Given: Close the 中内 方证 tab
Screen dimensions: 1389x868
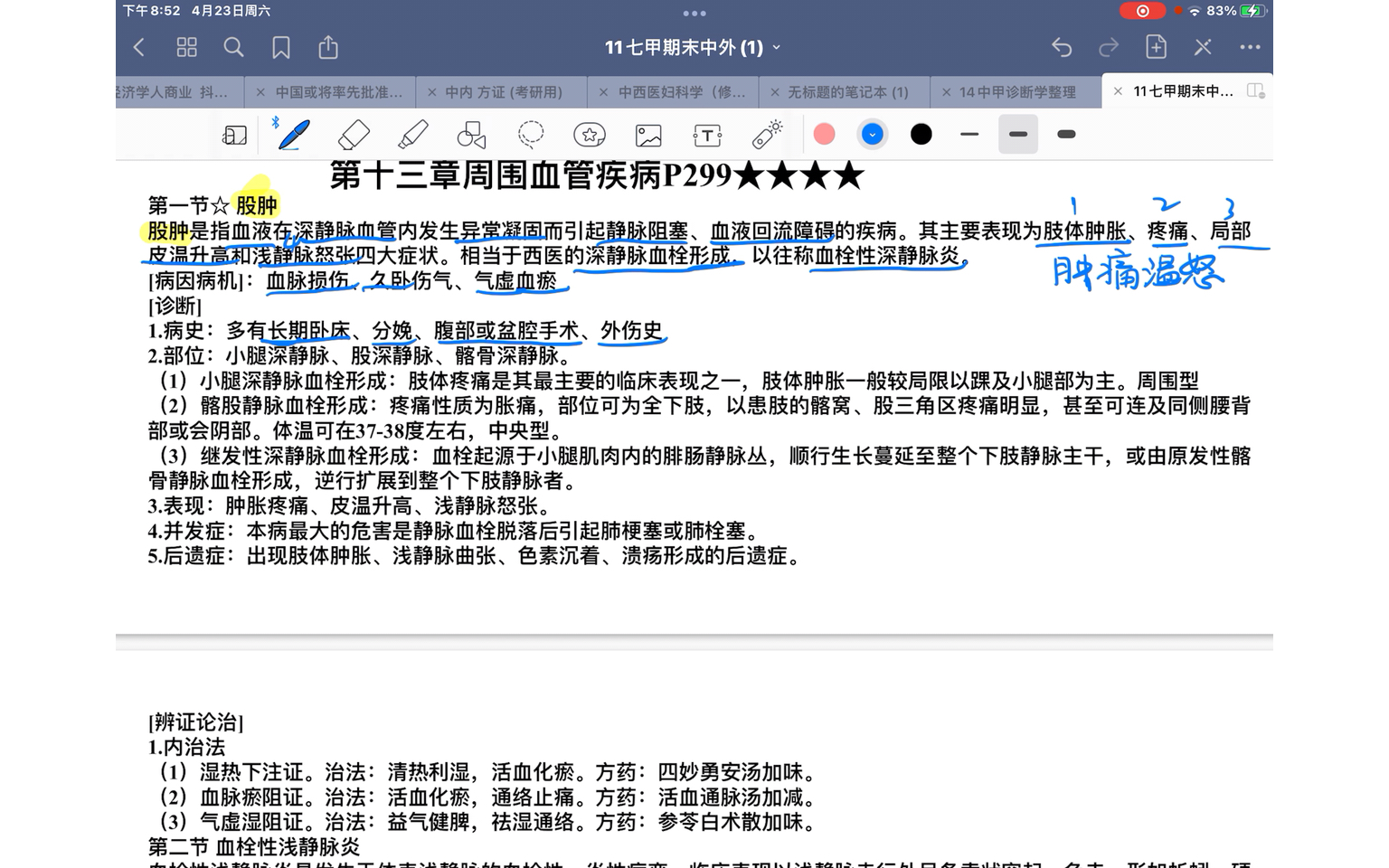Looking at the screenshot, I should pos(431,92).
